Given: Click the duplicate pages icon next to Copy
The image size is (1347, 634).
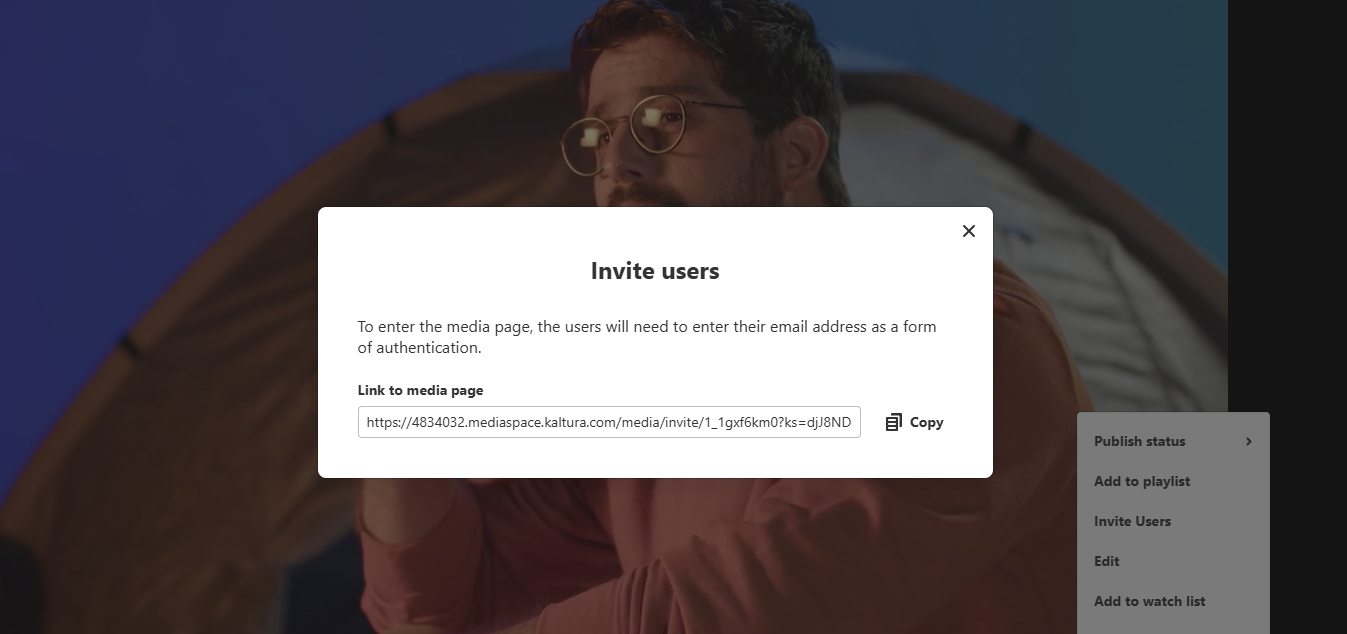Looking at the screenshot, I should [x=893, y=421].
